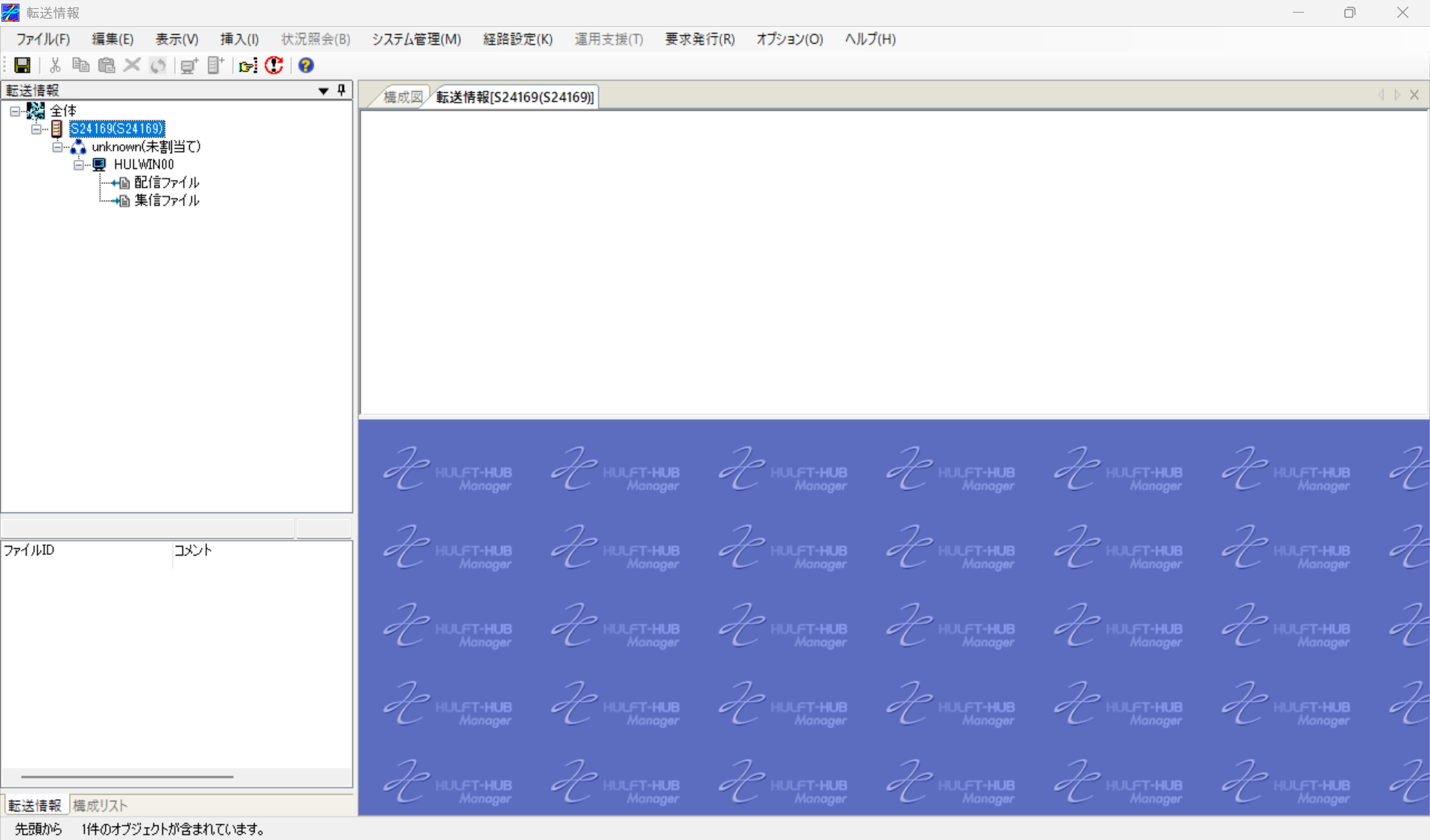Click the Paste clipboard toolbar icon
This screenshot has height=840, width=1430.
[107, 66]
